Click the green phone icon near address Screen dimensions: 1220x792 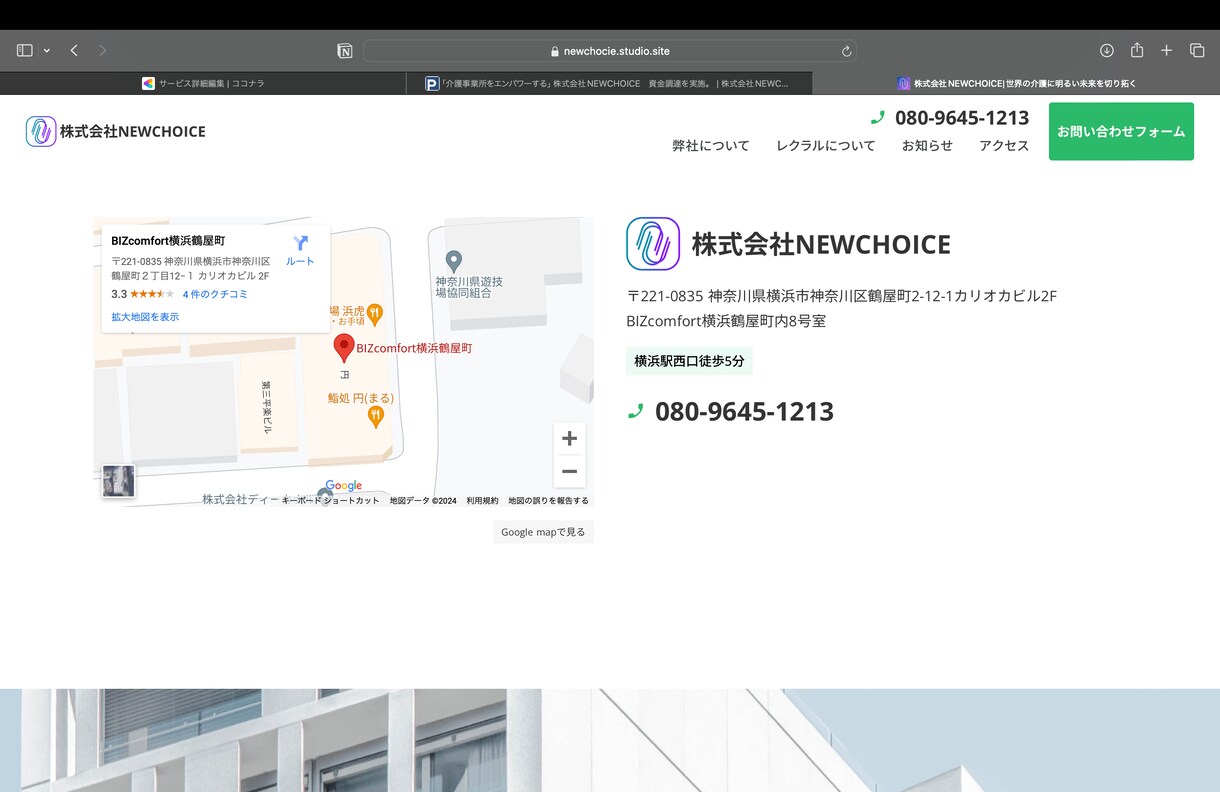pos(635,411)
